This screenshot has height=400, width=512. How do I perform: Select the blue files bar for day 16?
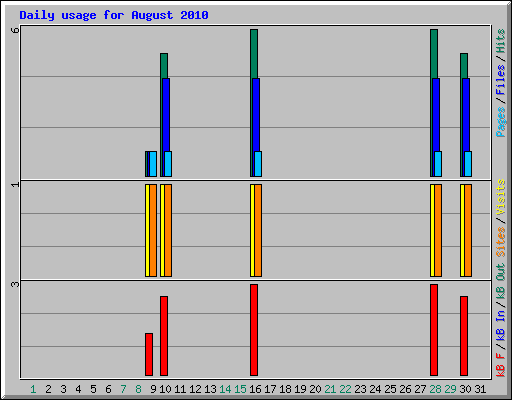pyautogui.click(x=256, y=115)
